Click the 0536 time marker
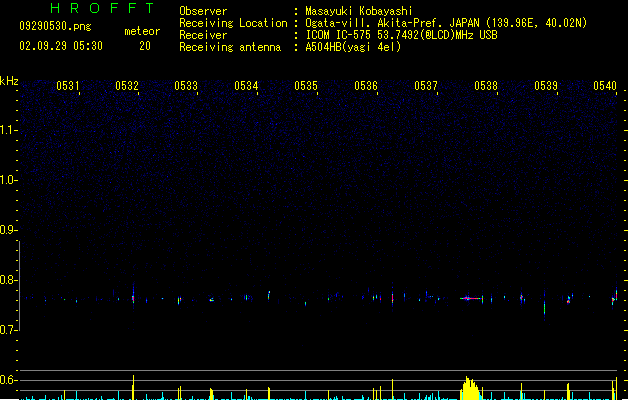Image resolution: width=629 pixels, height=400 pixels. pos(366,86)
